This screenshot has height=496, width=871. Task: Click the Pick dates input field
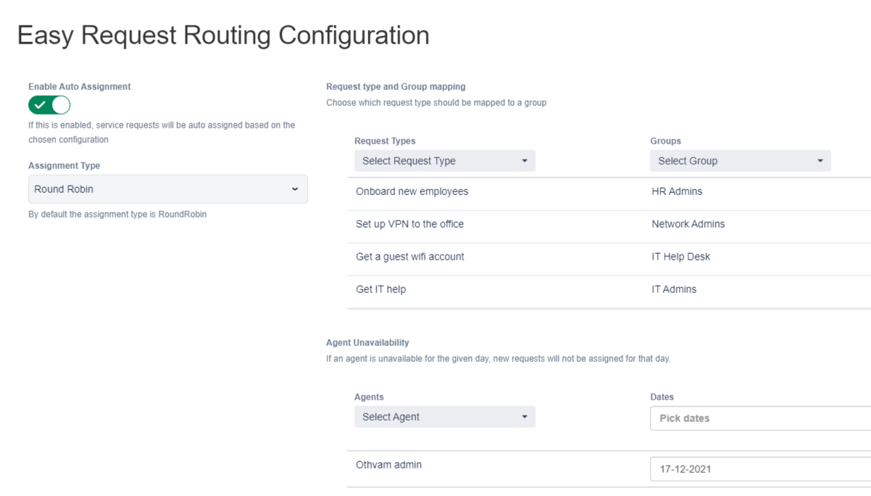coord(760,418)
